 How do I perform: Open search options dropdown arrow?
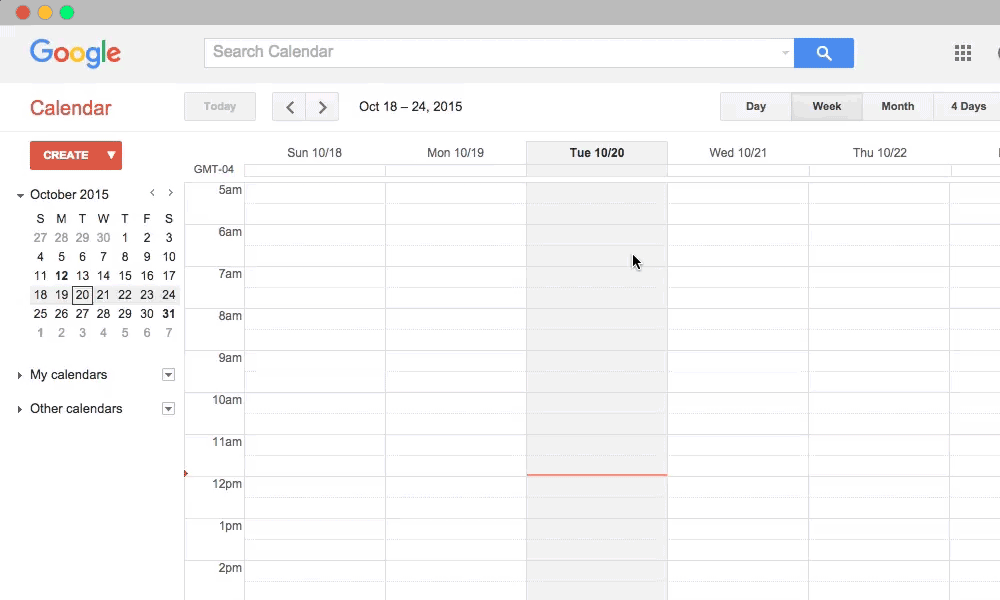785,53
